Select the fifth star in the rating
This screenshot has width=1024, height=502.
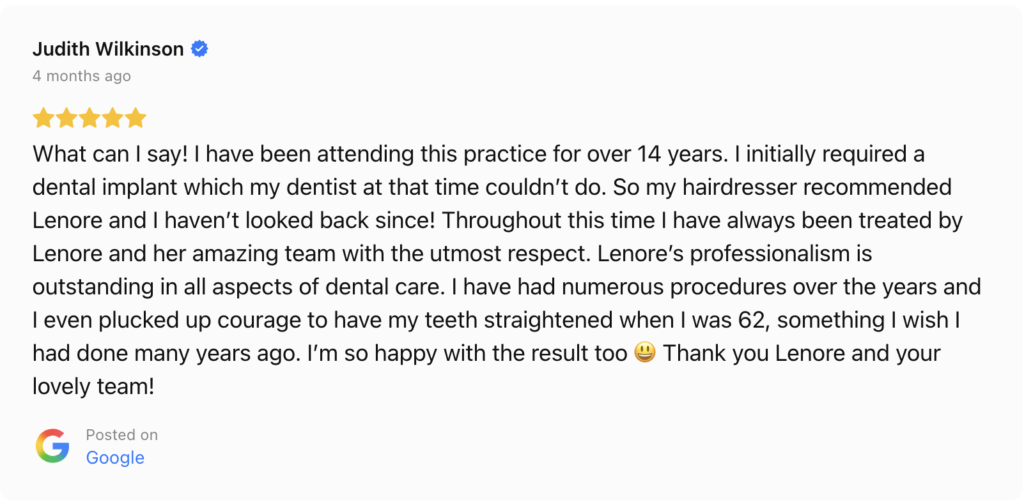136,118
